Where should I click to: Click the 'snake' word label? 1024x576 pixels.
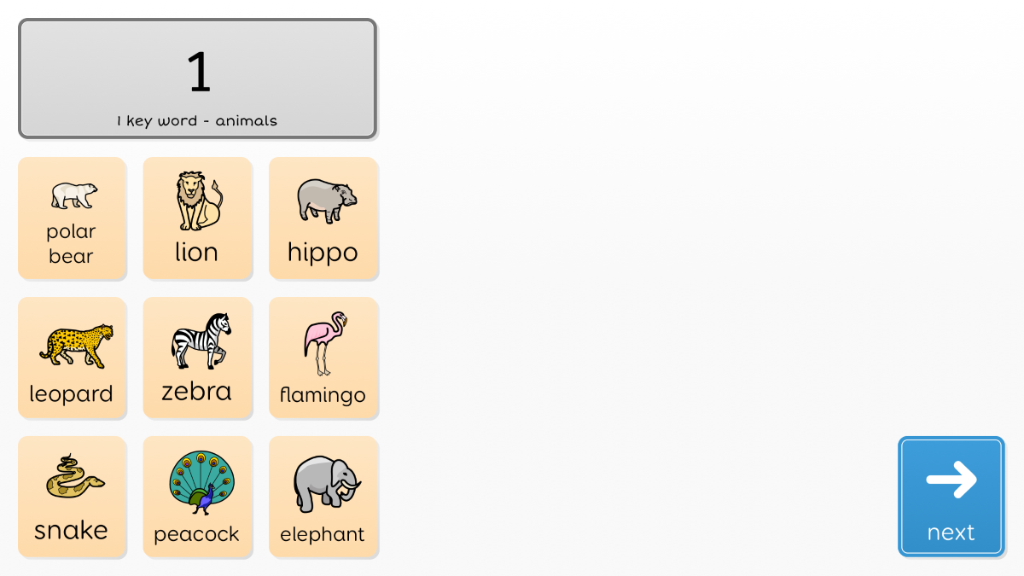[x=71, y=530]
